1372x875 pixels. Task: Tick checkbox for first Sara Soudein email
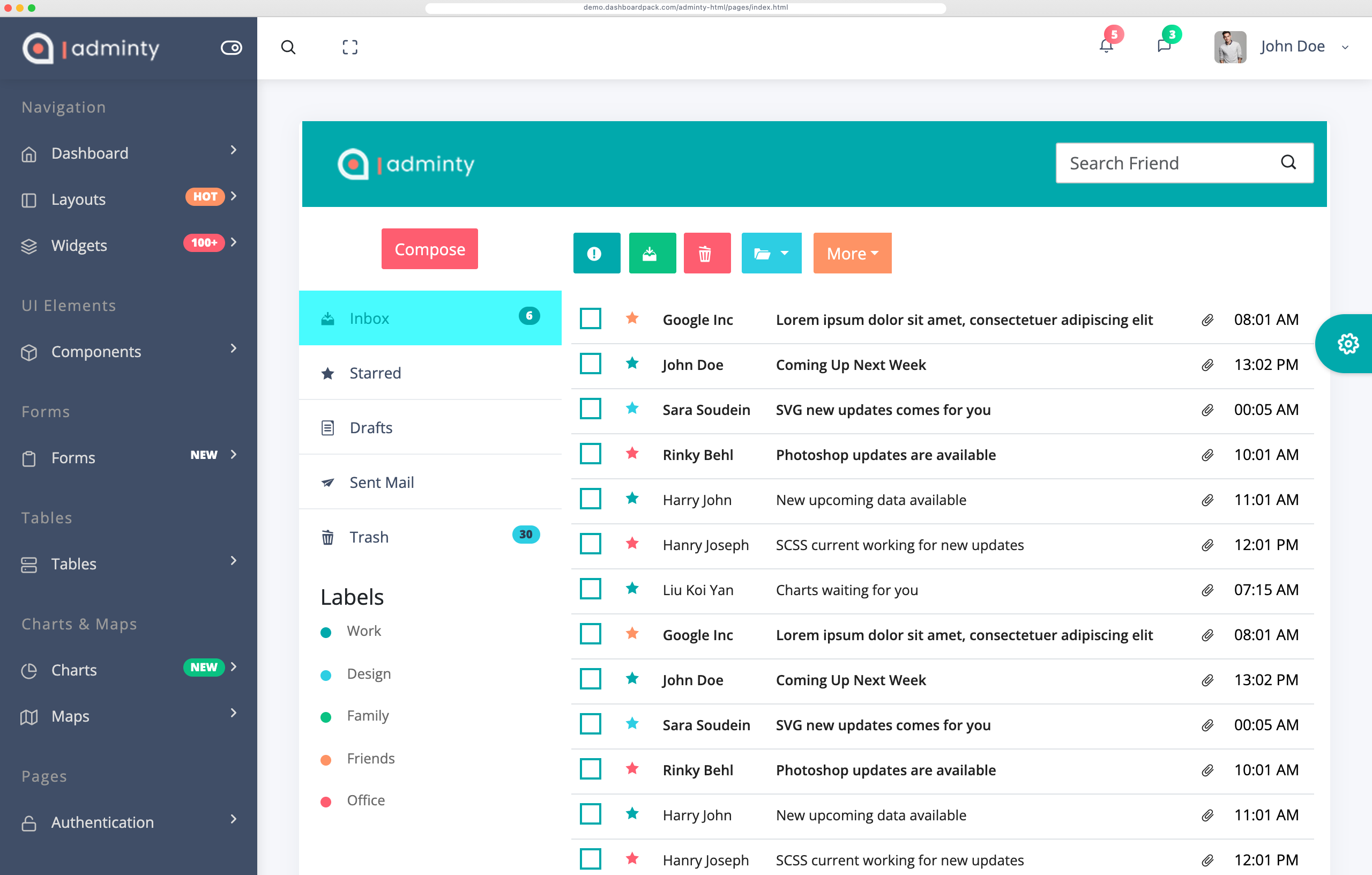click(590, 409)
